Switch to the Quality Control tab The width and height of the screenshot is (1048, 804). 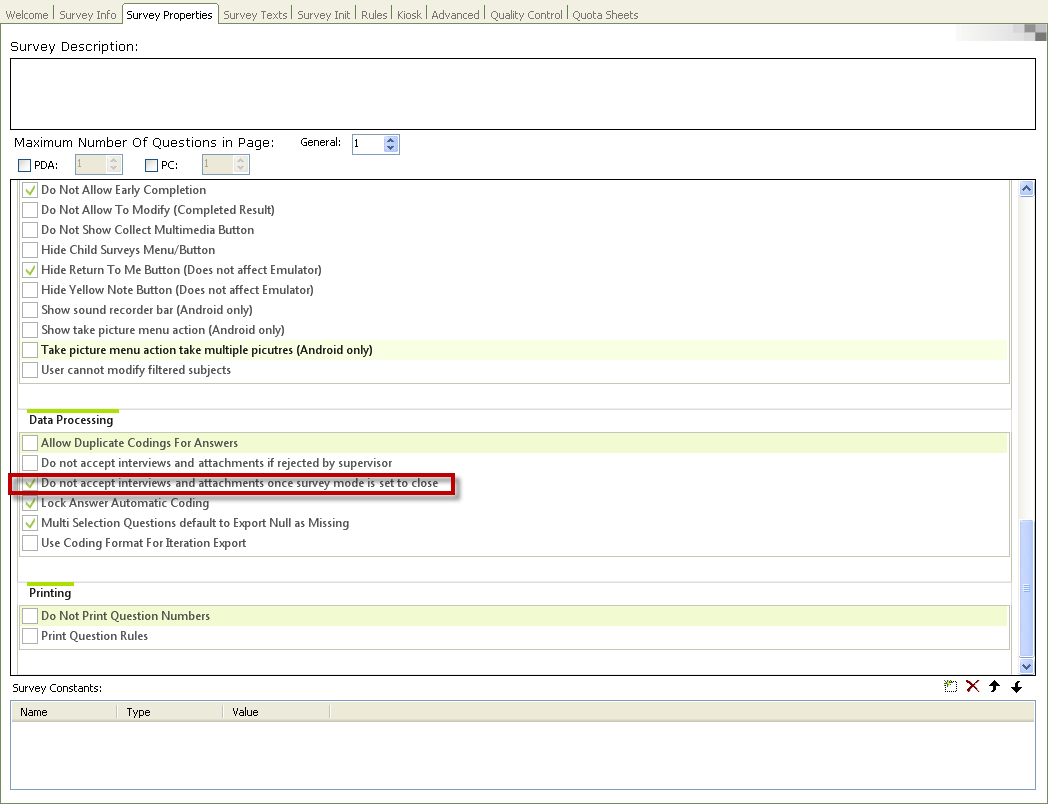(x=526, y=15)
